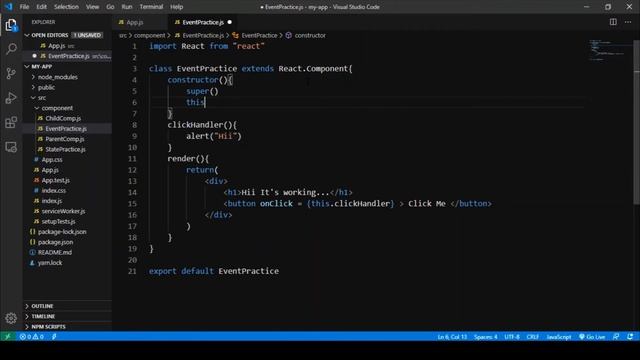
Task: Open the Edit menu
Action: click(x=41, y=7)
